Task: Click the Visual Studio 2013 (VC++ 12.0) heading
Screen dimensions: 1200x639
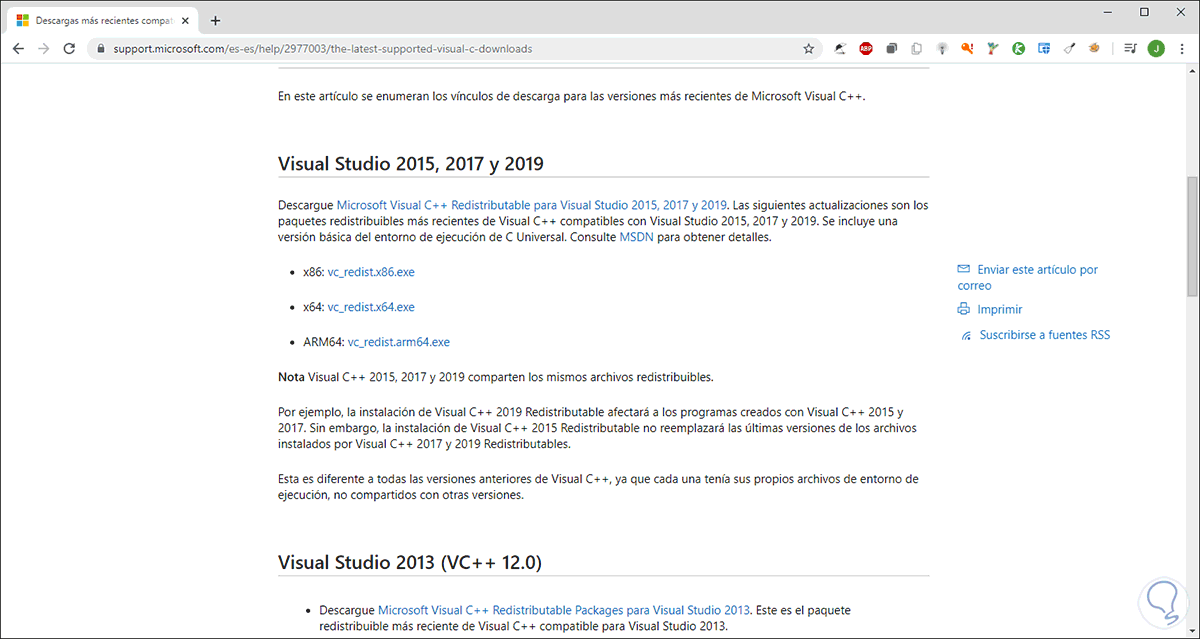Action: (410, 563)
